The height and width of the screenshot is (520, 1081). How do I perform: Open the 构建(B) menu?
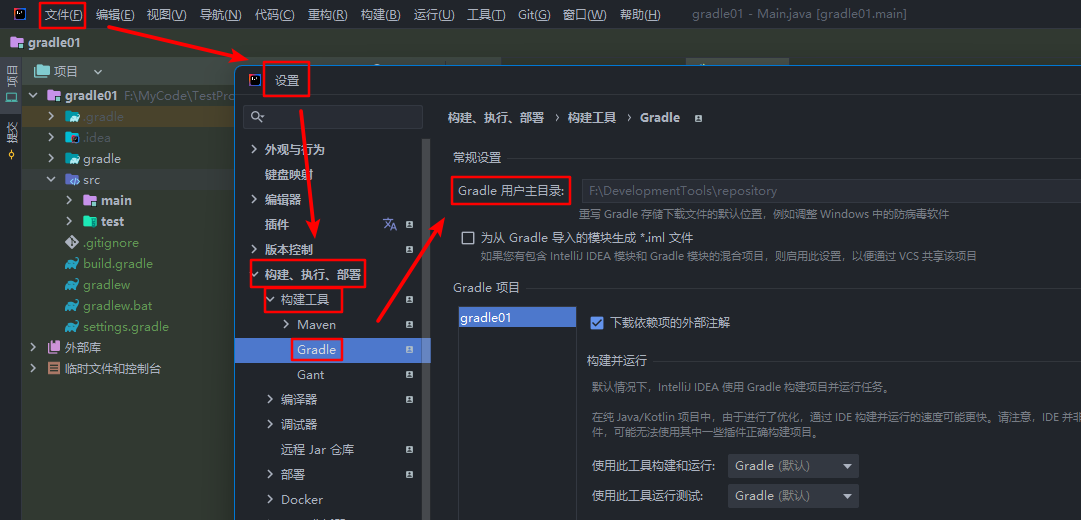[381, 14]
